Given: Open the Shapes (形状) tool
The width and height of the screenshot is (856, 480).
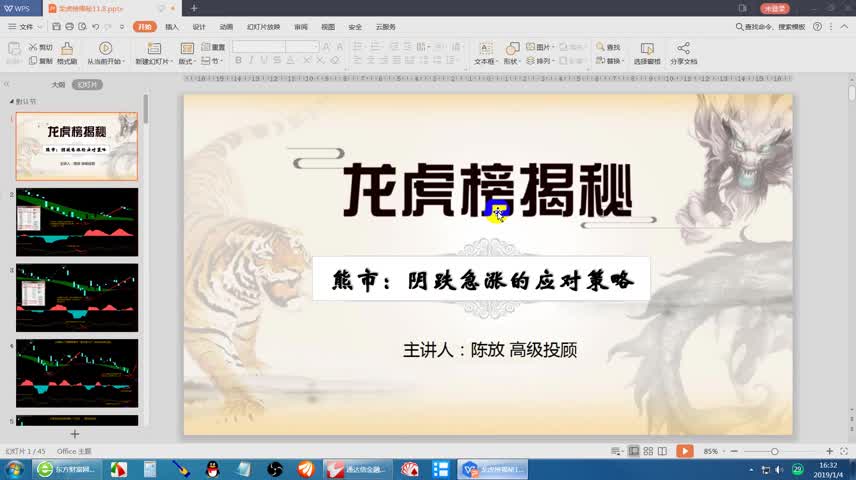Looking at the screenshot, I should (x=512, y=48).
